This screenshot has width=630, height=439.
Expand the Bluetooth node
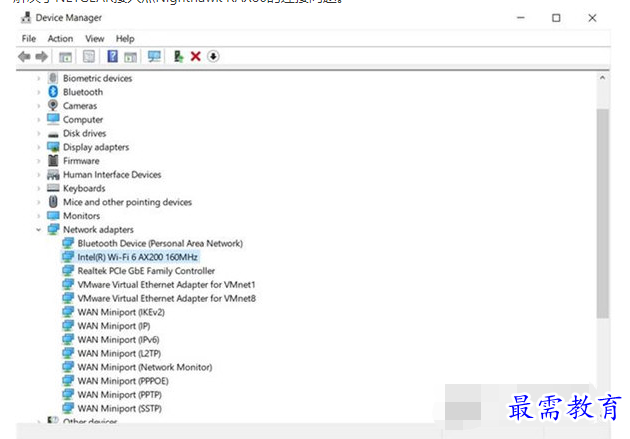click(39, 92)
